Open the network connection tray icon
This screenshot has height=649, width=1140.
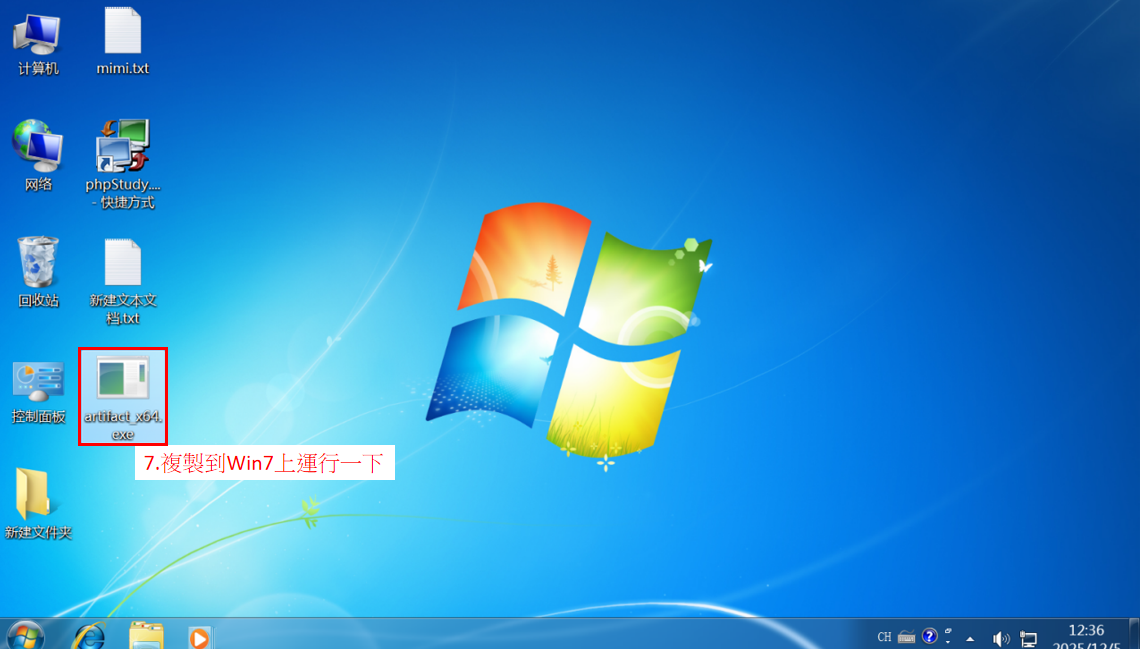pos(1029,639)
